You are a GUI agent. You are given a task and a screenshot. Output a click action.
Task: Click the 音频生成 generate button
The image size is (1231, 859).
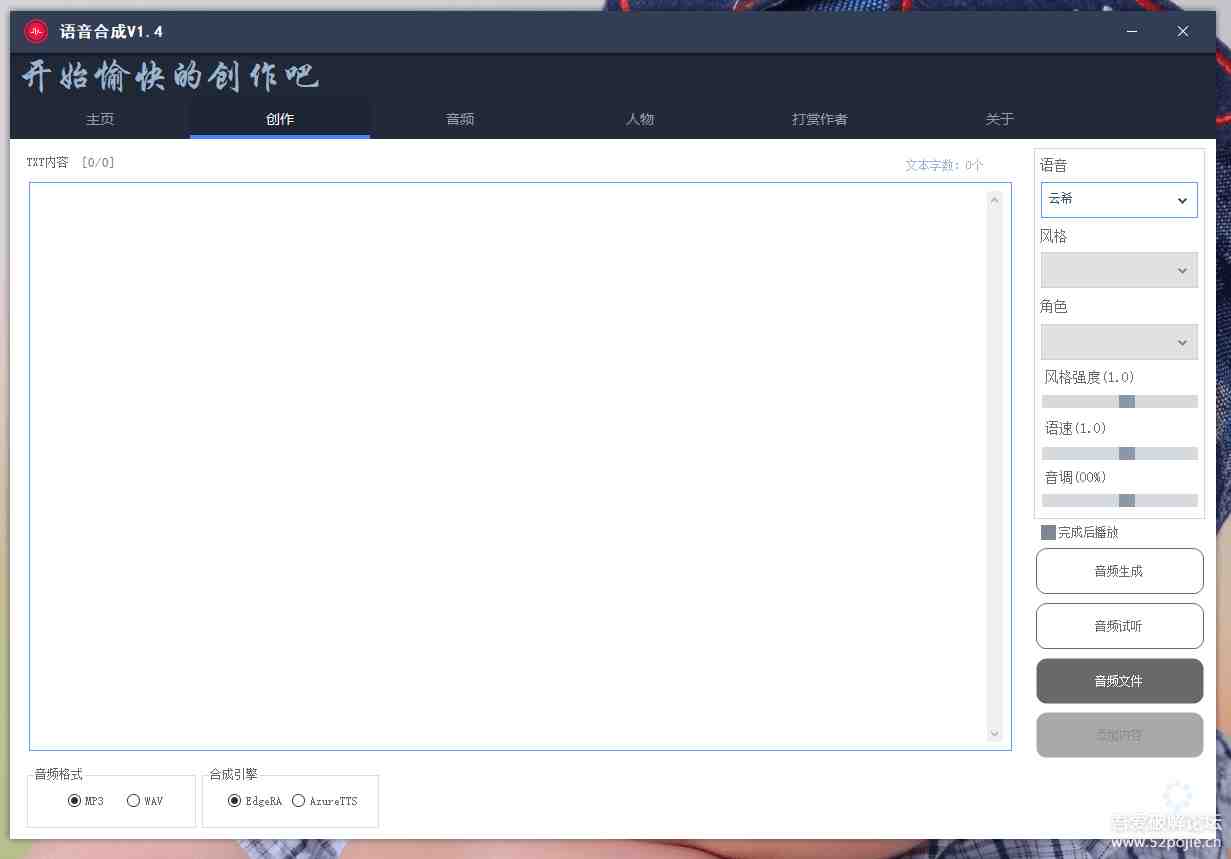(x=1118, y=570)
